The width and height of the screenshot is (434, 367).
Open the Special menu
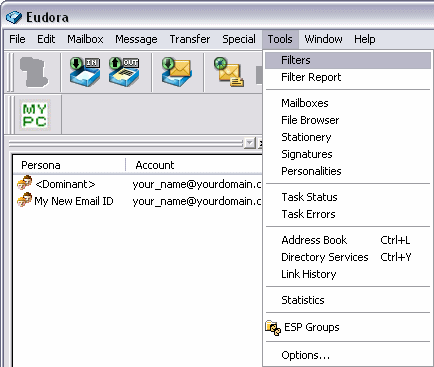(x=239, y=39)
